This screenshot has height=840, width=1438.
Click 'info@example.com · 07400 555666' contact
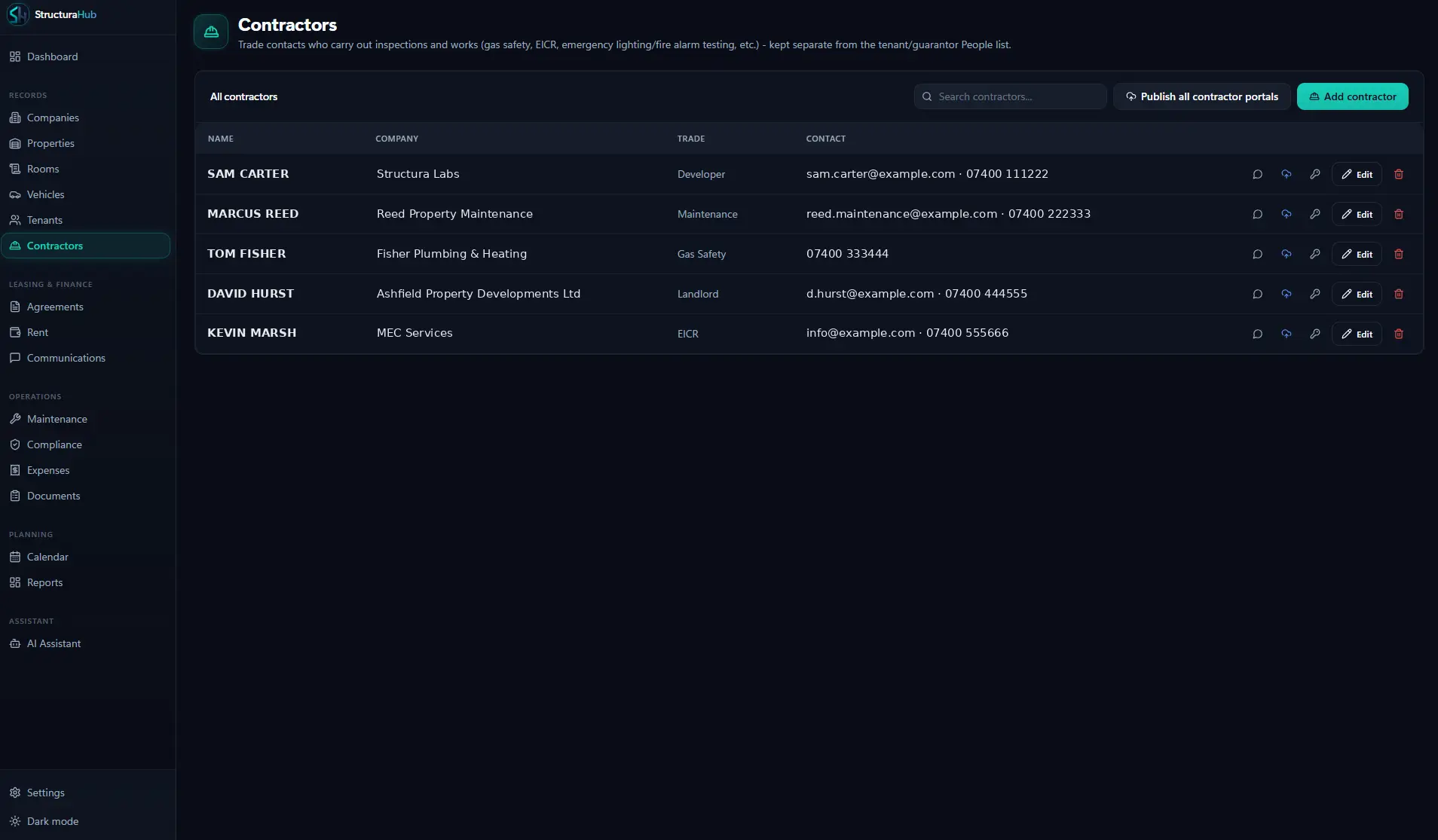[x=907, y=333]
